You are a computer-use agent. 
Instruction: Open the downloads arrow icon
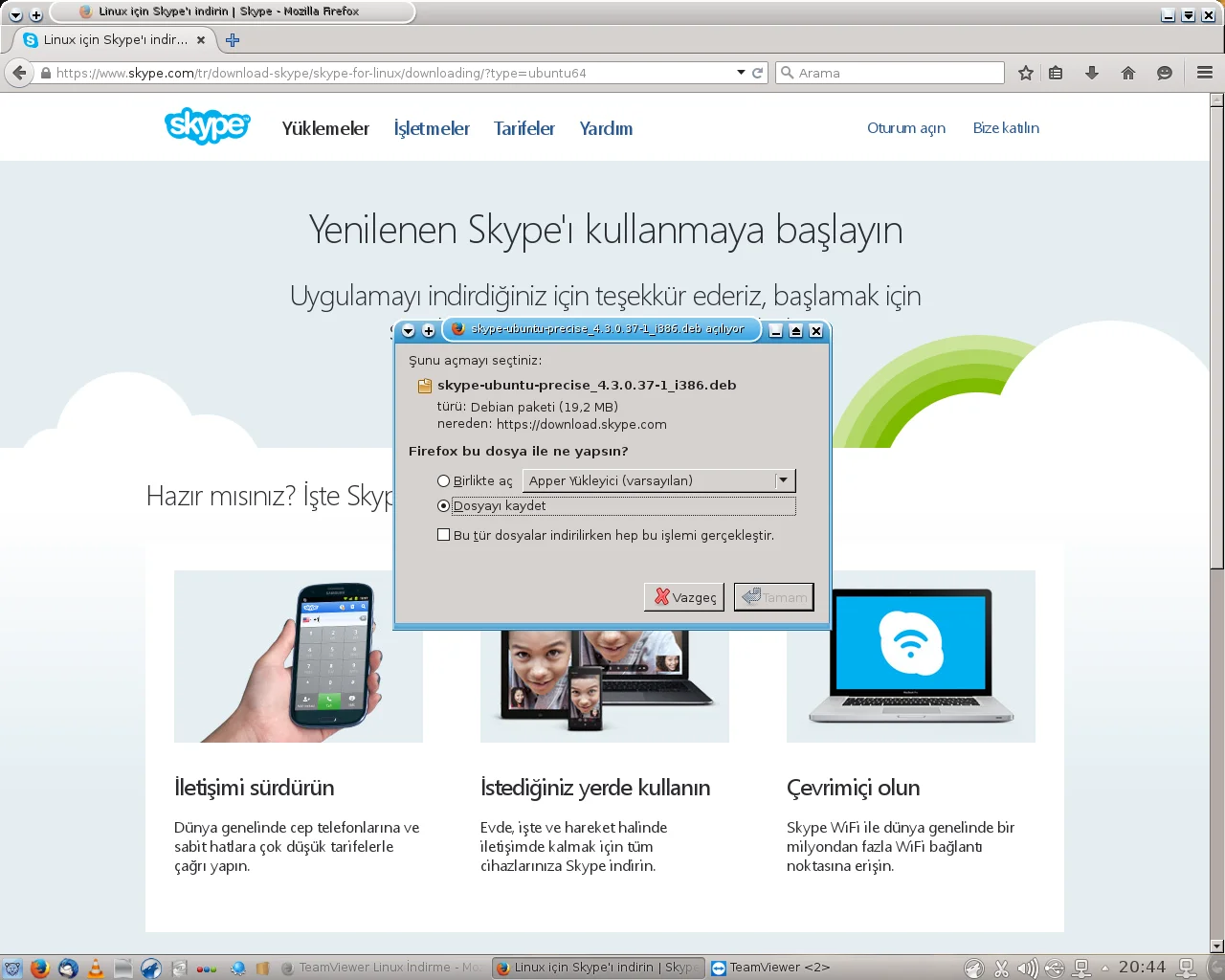(x=1092, y=73)
